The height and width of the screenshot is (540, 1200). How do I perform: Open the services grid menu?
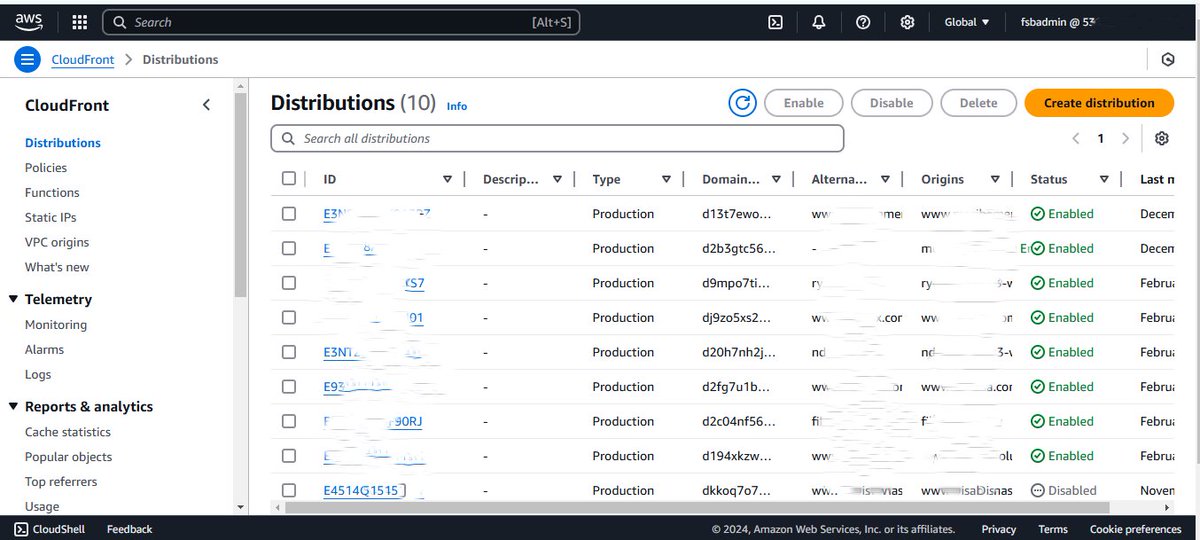point(80,22)
